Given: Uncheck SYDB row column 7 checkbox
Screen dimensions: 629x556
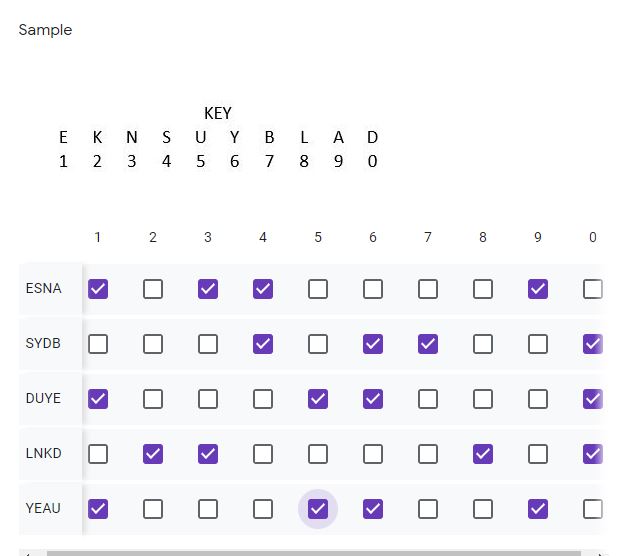Looking at the screenshot, I should (428, 344).
